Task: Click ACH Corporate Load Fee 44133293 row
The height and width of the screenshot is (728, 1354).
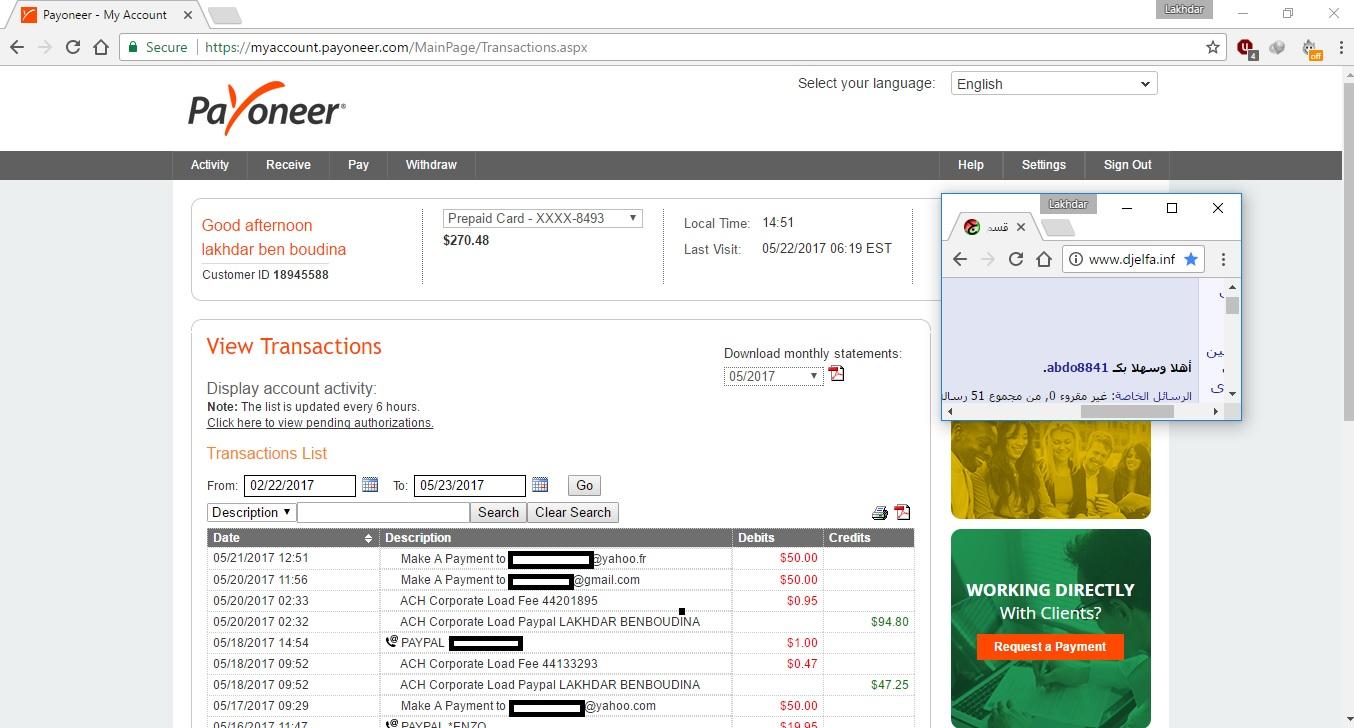Action: click(561, 664)
